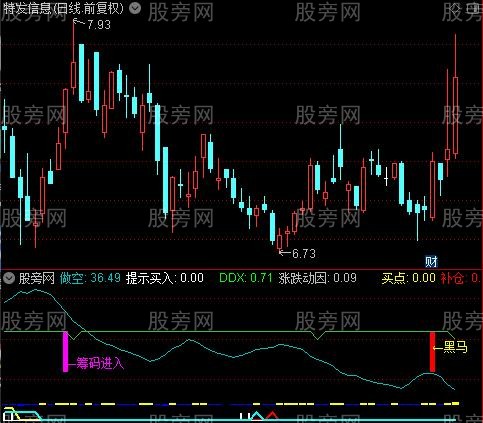This screenshot has width=483, height=423.
Task: Click the 黑马 annotation label
Action: tap(455, 347)
